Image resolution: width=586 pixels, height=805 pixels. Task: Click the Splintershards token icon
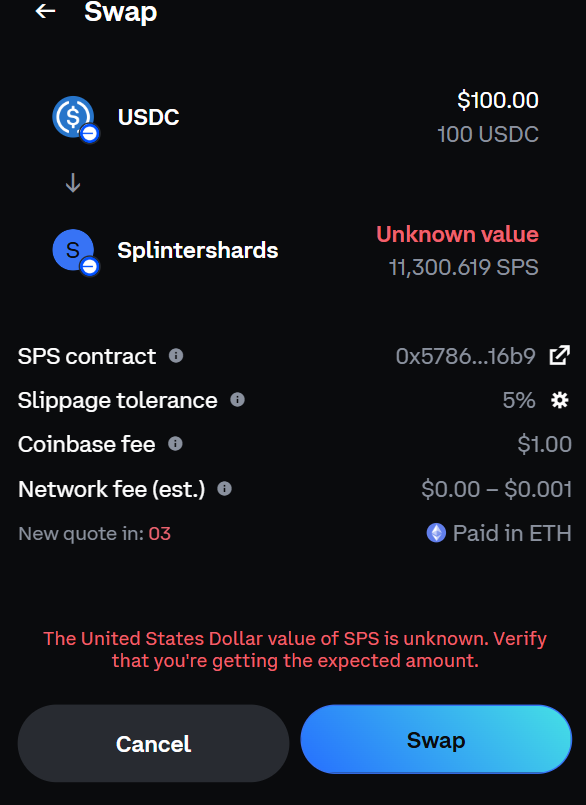pyautogui.click(x=73, y=250)
